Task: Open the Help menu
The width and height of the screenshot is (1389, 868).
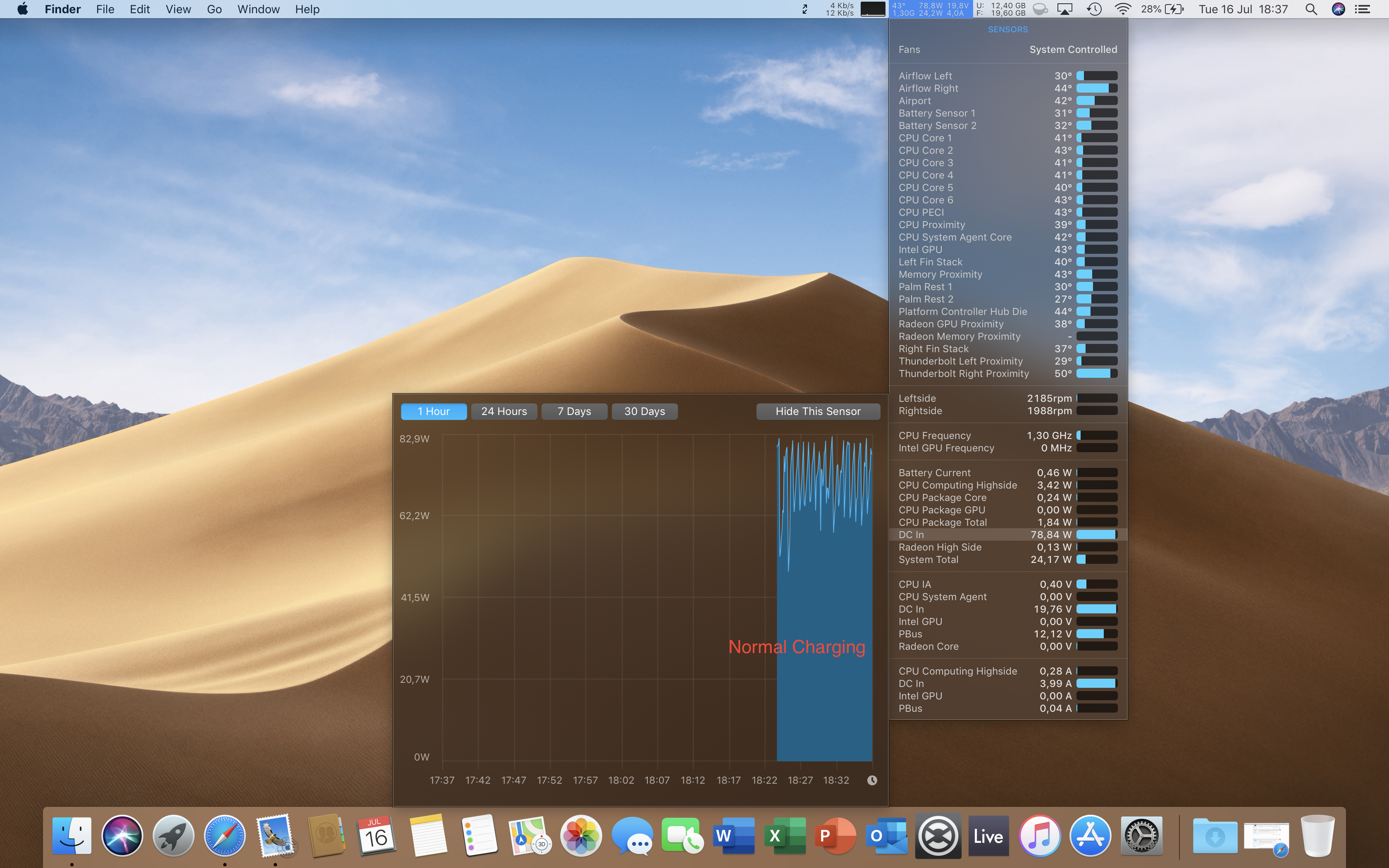Action: click(307, 9)
